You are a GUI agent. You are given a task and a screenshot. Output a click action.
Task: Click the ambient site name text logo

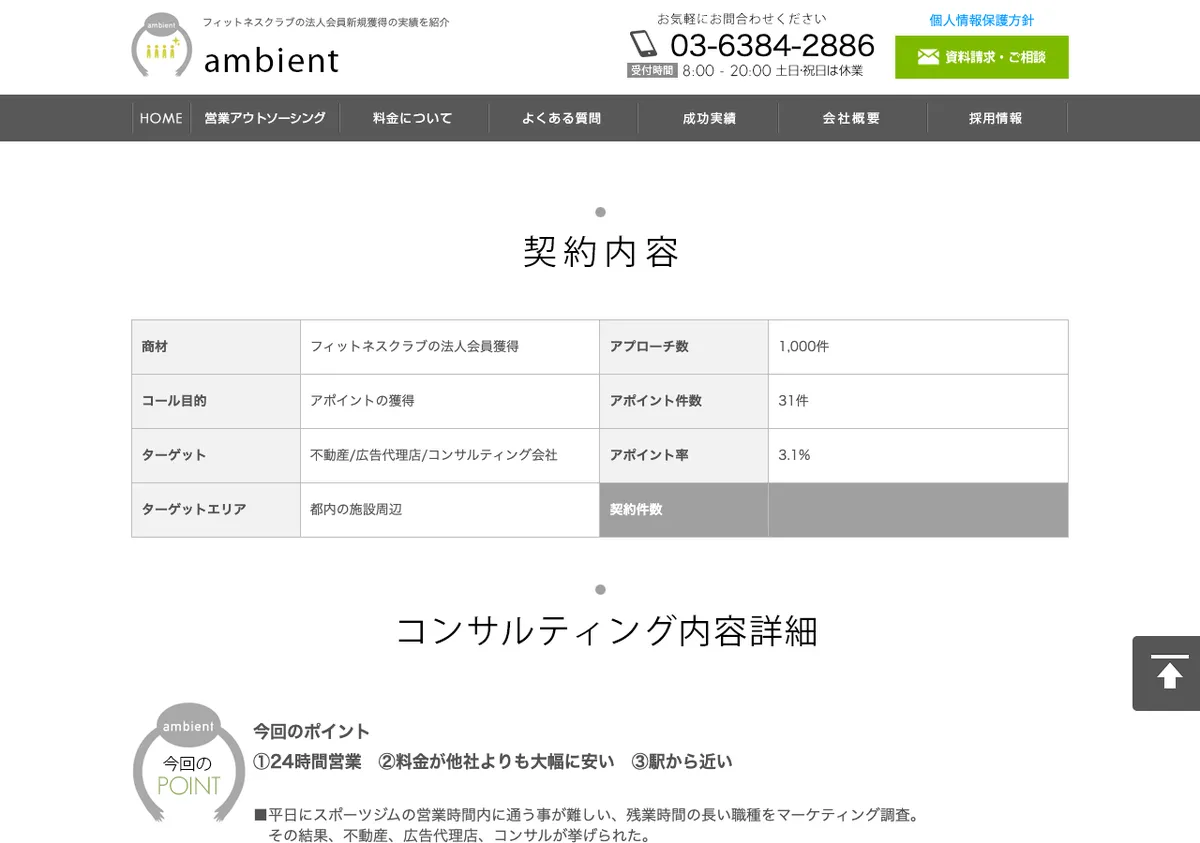point(271,60)
